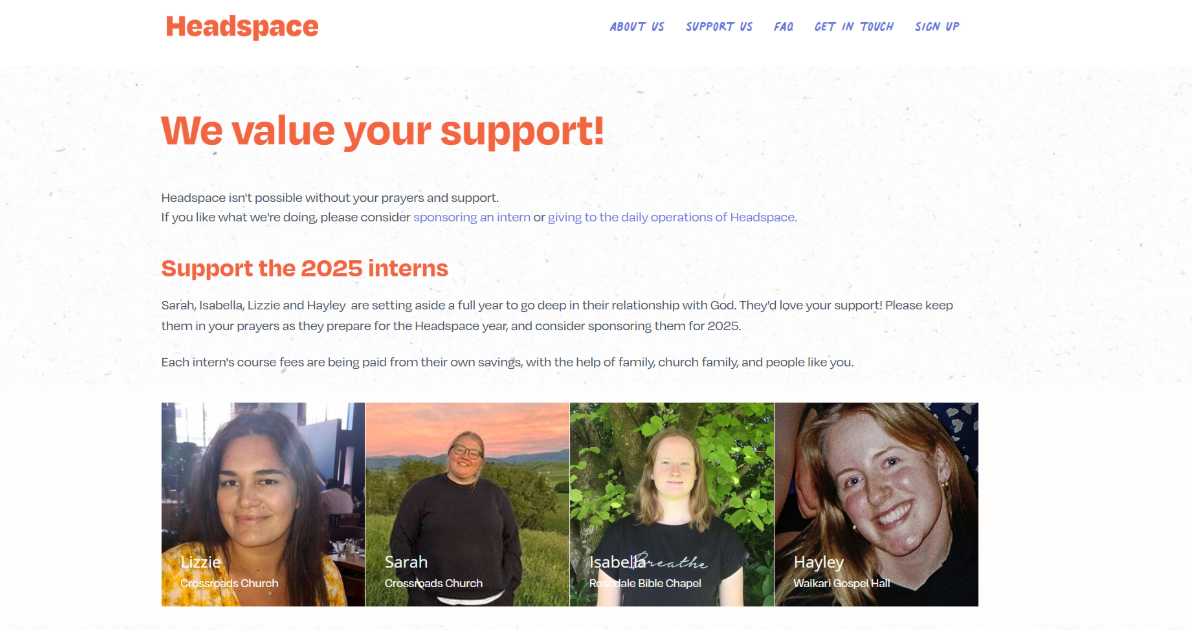The width and height of the screenshot is (1200, 630).
Task: Follow the 'sponsoring an intern' link
Action: pyautogui.click(x=472, y=217)
